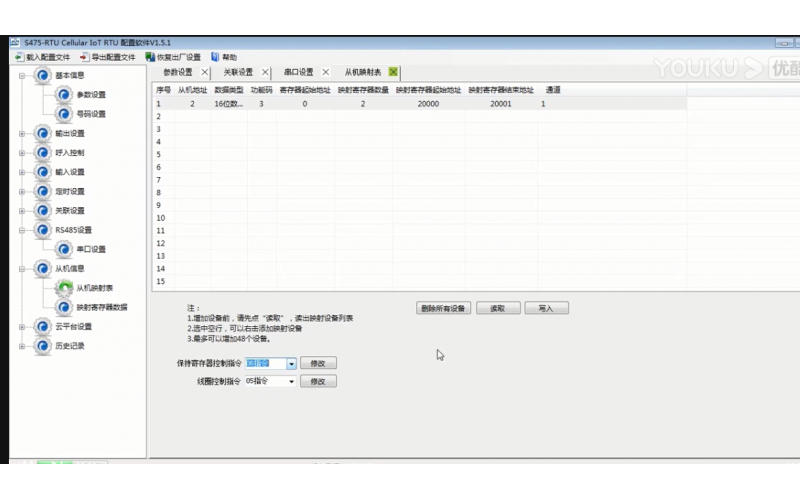This screenshot has width=800, height=500.
Task: Close the 关联设置 tab with its X
Action: [x=265, y=72]
